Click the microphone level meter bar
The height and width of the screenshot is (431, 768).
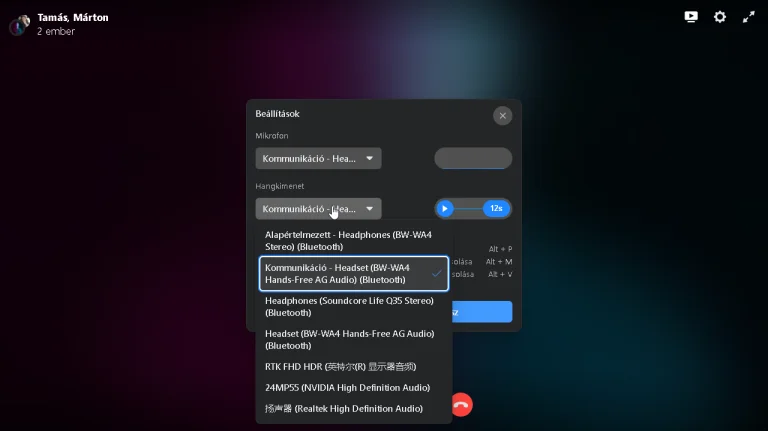click(473, 158)
